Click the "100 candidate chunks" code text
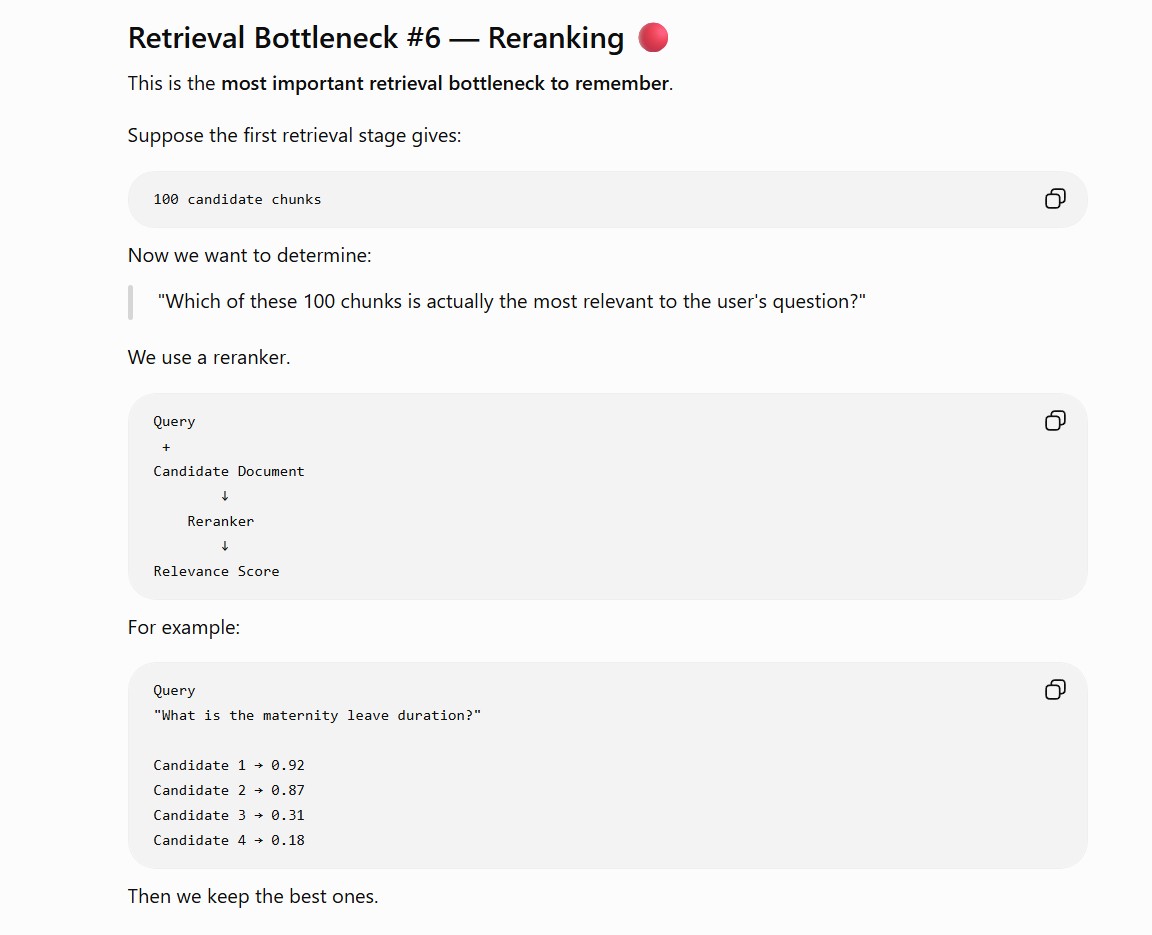Image resolution: width=1152 pixels, height=935 pixels. pos(237,199)
